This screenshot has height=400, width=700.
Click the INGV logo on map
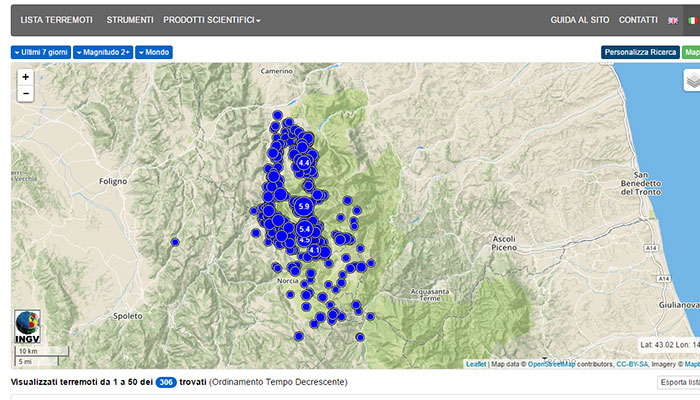pyautogui.click(x=27, y=327)
